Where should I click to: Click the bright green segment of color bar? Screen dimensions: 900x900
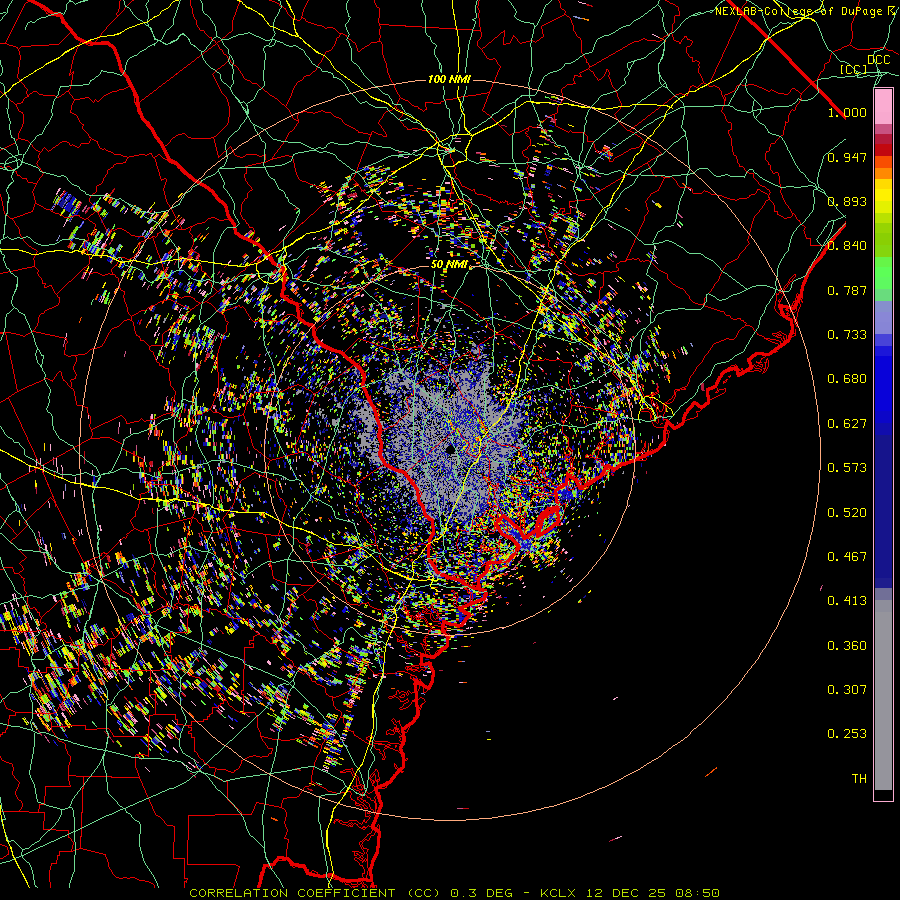pos(883,273)
